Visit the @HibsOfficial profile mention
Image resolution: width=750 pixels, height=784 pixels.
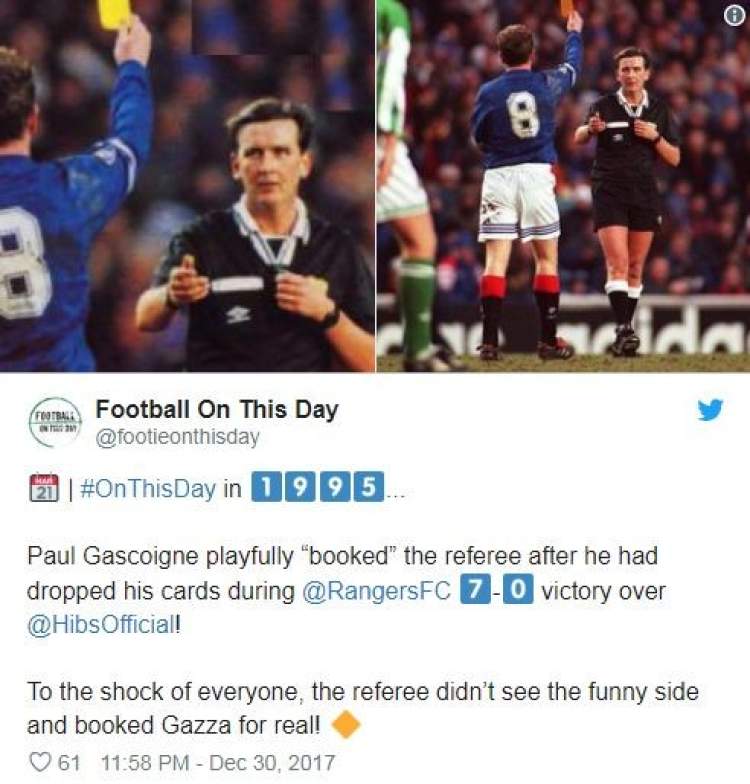[101, 625]
